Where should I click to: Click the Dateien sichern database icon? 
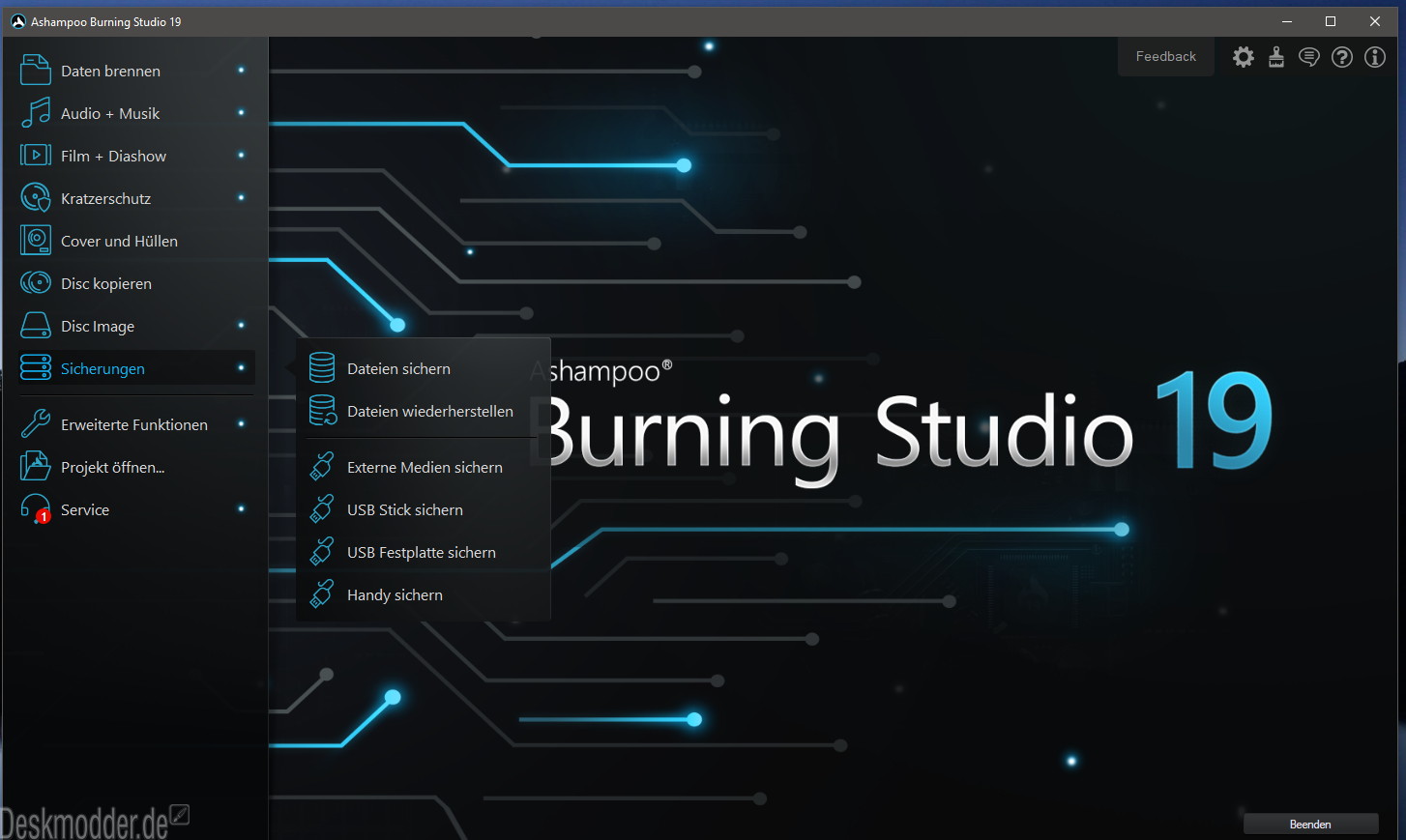pyautogui.click(x=322, y=368)
